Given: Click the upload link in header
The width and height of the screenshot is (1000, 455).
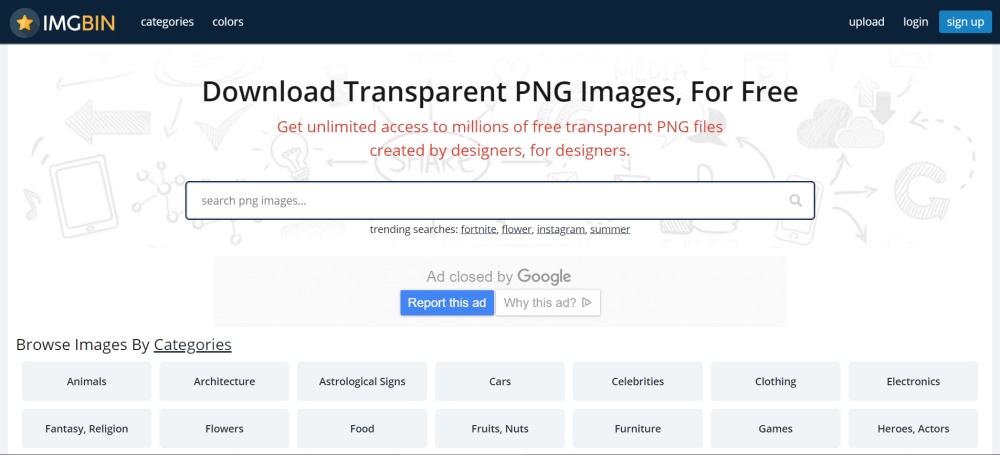Looking at the screenshot, I should [x=866, y=22].
